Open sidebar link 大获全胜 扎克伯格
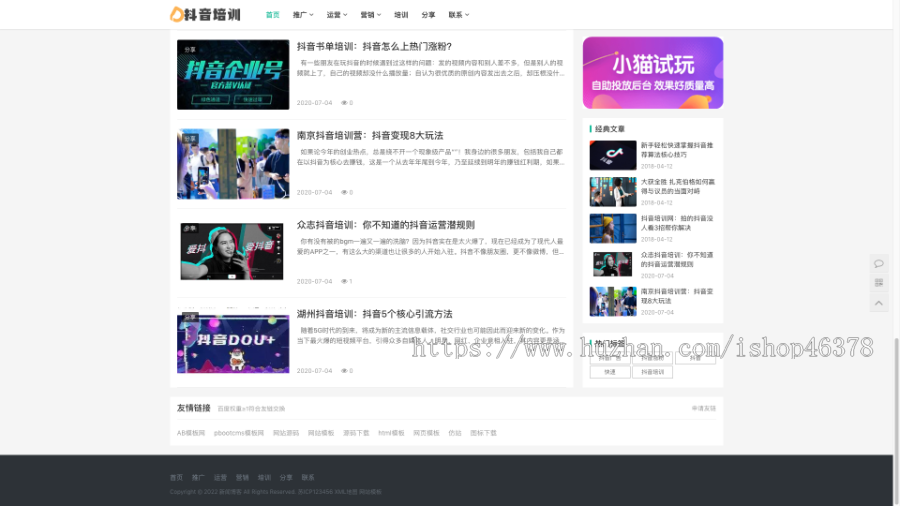Screen dimensions: 900x506 point(678,186)
